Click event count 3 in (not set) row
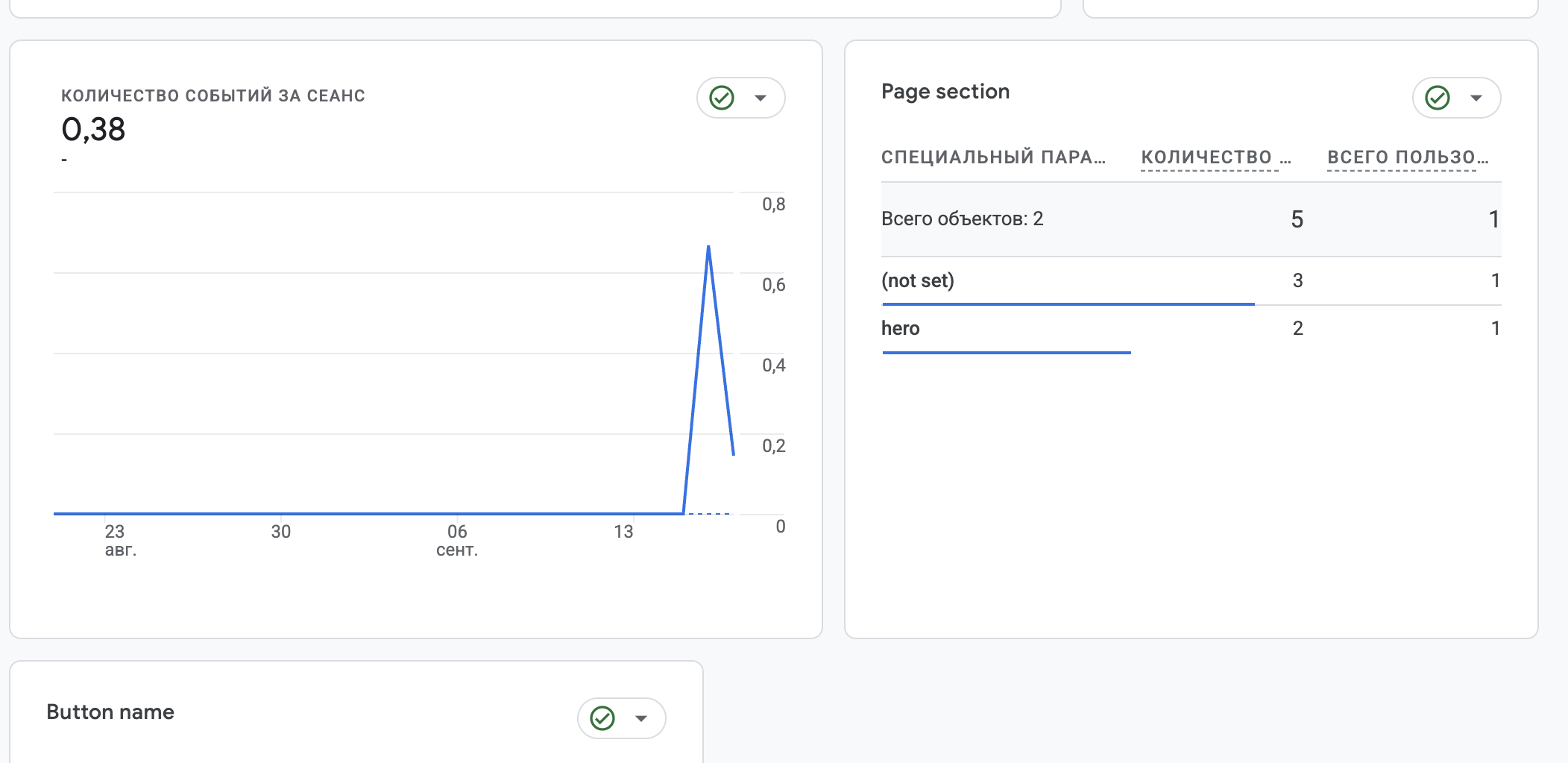The width and height of the screenshot is (1568, 763). point(1298,280)
